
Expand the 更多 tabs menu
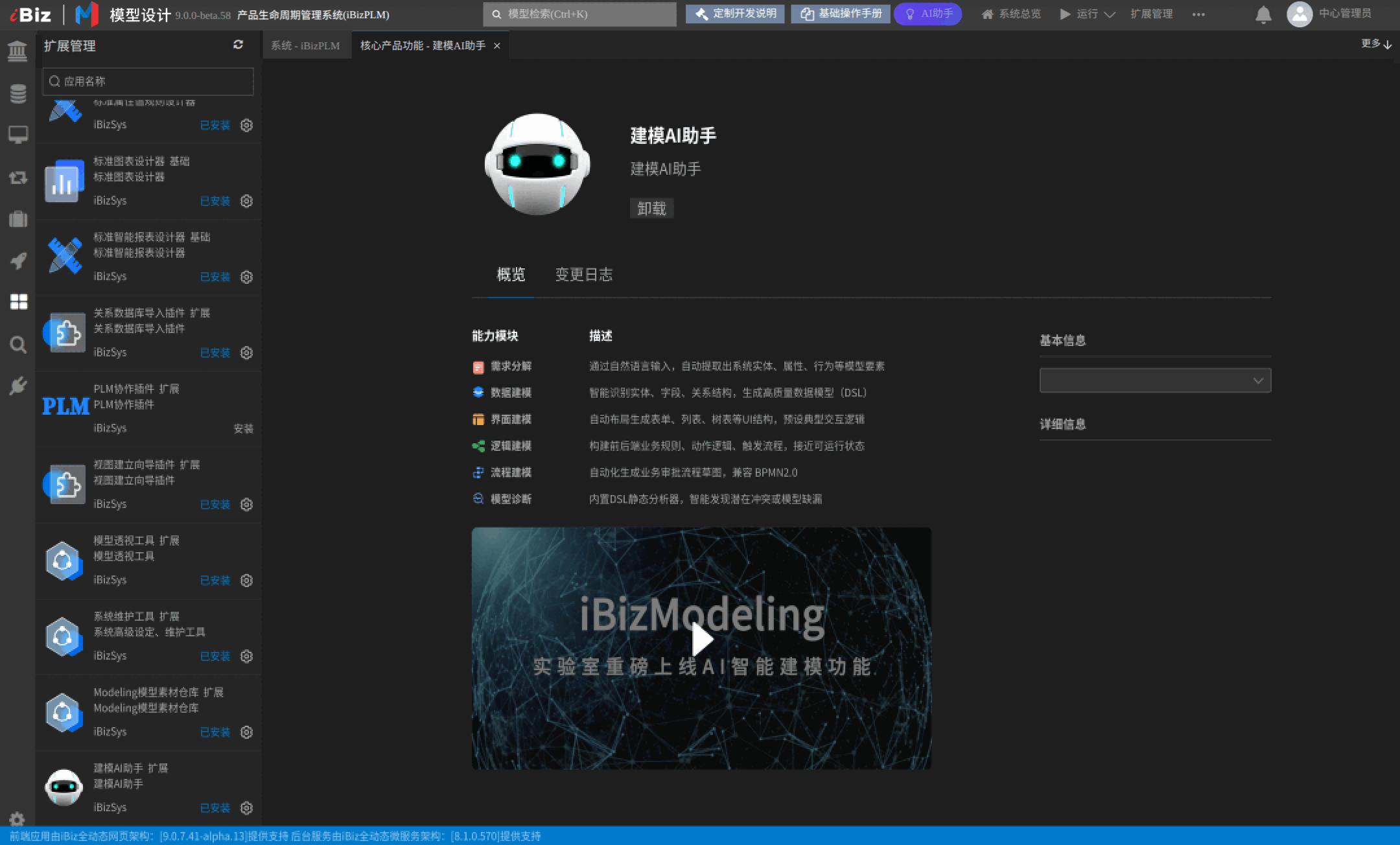pos(1376,43)
